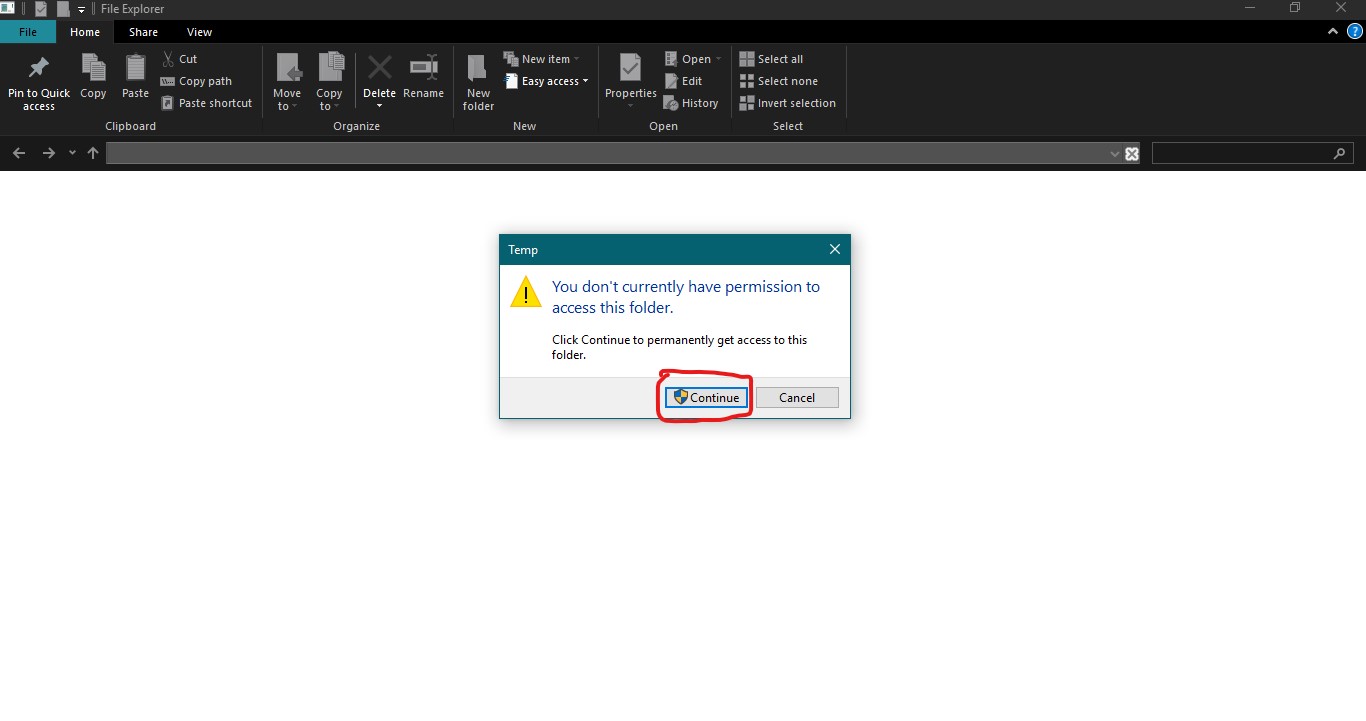The image size is (1366, 721).
Task: Click the Copy icon in Clipboard group
Action: pyautogui.click(x=93, y=67)
